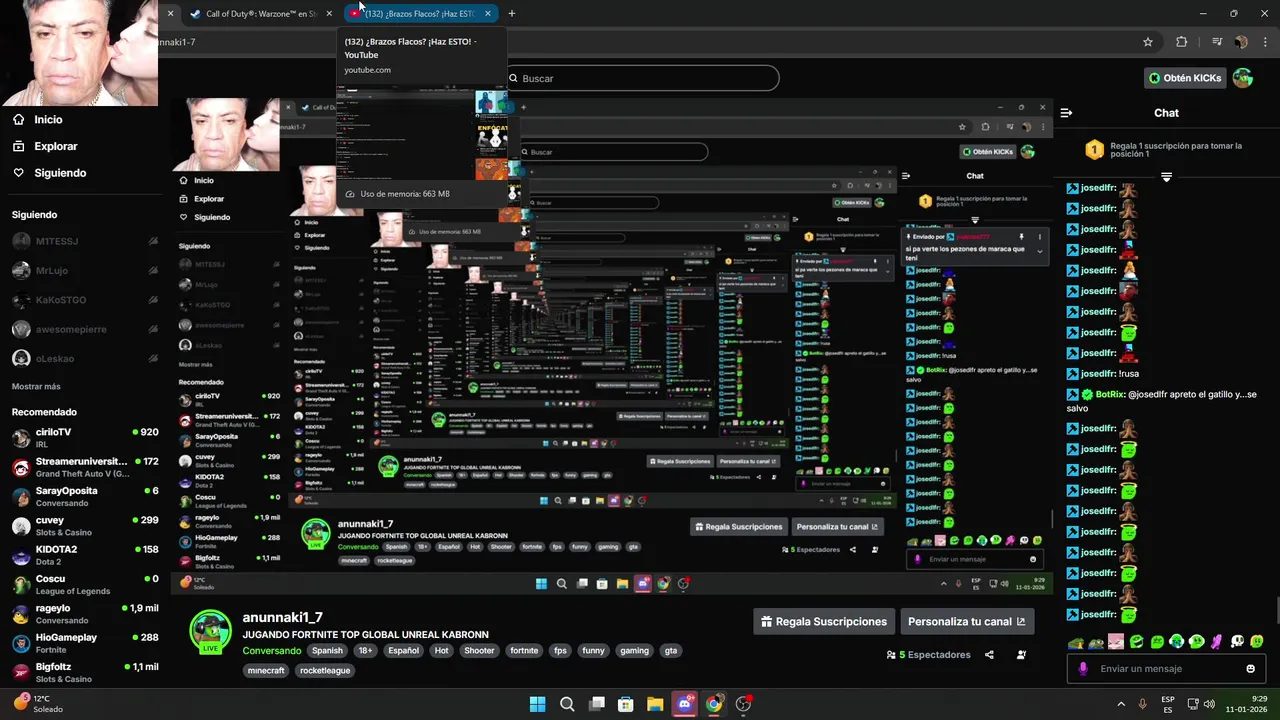Switch to the Call of Duty Warzone tab

[259, 14]
